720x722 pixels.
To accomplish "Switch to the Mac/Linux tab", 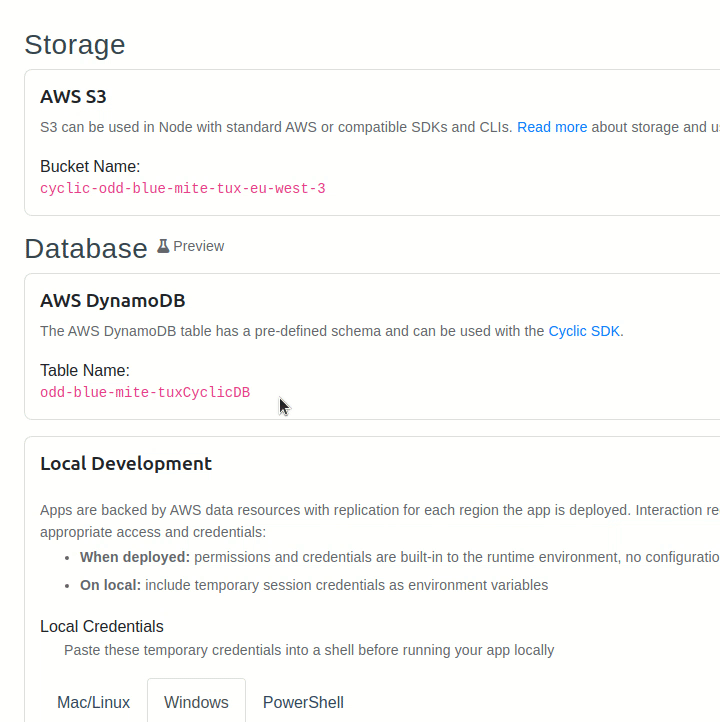I will click(93, 702).
